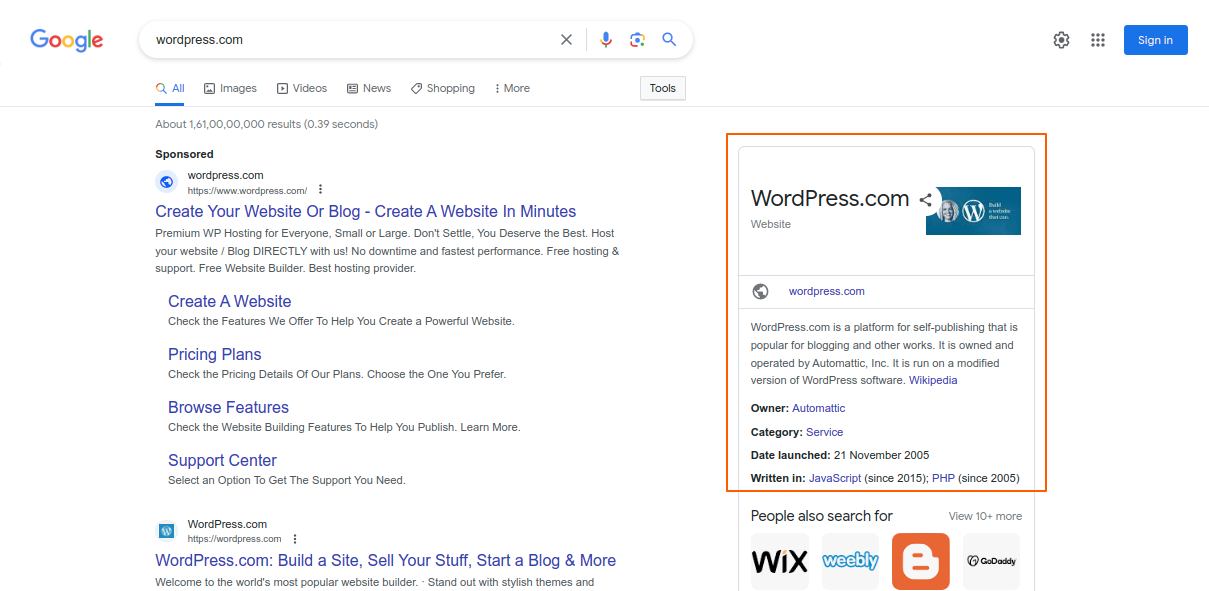The image size is (1209, 591).
Task: Click the blue search magnifier icon
Action: [669, 40]
